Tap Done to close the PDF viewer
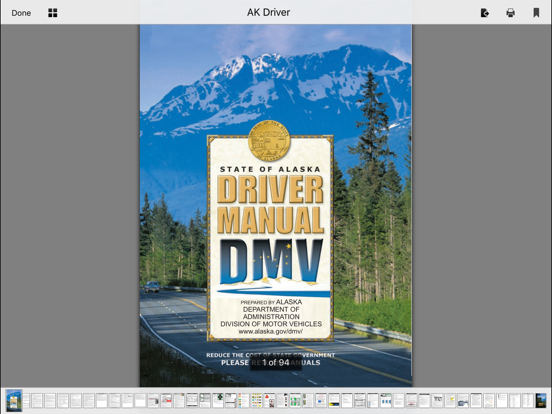 21,13
